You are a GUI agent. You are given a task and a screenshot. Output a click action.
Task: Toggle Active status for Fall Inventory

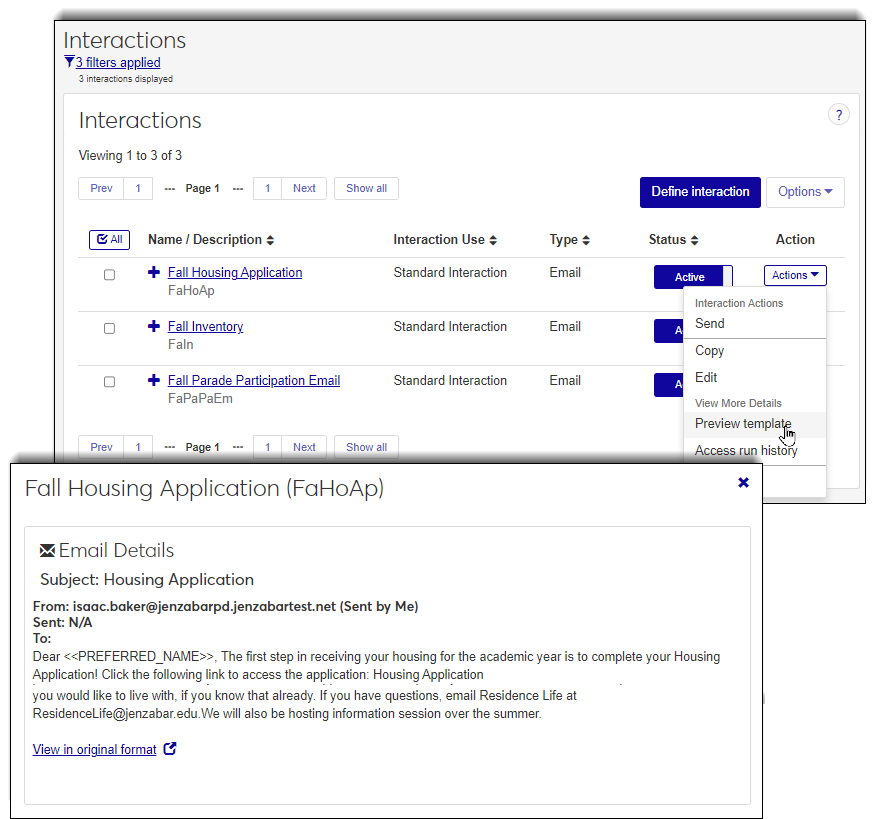pos(669,331)
